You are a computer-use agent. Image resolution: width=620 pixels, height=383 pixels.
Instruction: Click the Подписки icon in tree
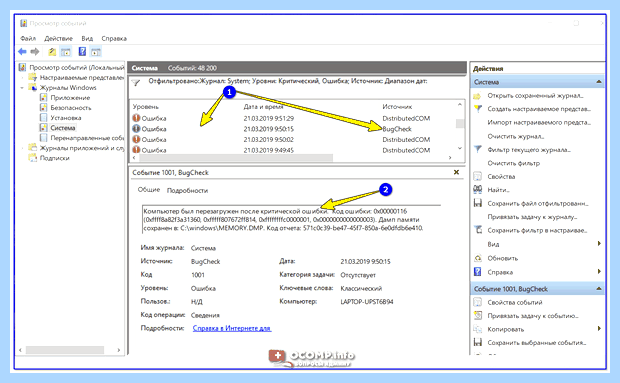33,158
